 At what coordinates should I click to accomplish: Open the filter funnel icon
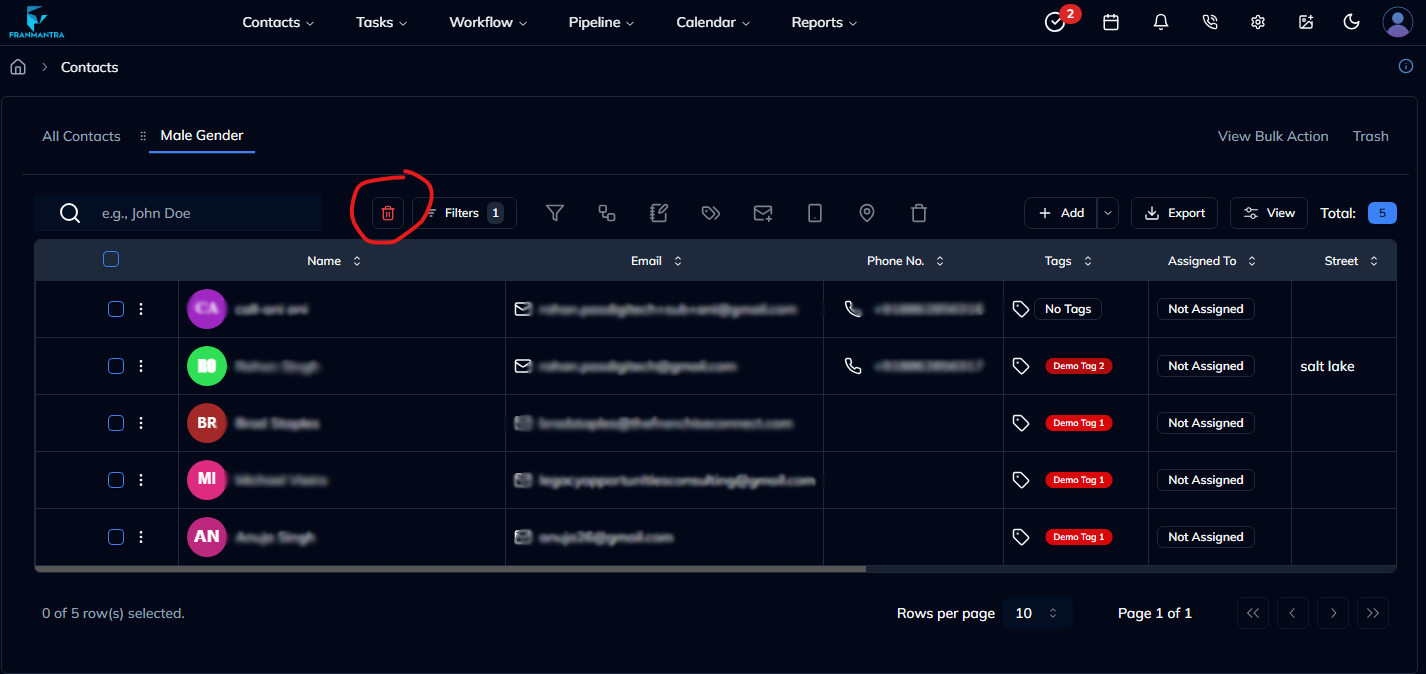click(x=555, y=212)
